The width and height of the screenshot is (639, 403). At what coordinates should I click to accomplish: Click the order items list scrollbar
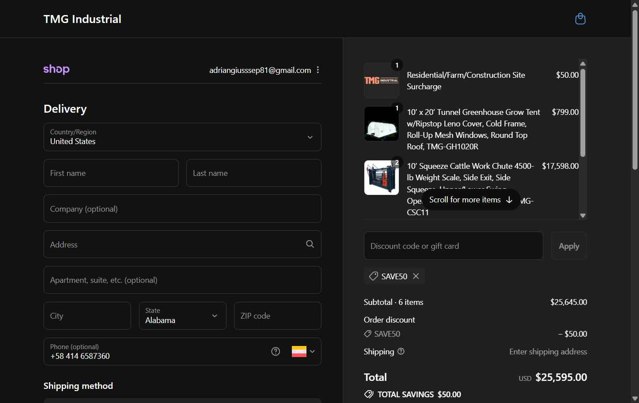point(583,112)
